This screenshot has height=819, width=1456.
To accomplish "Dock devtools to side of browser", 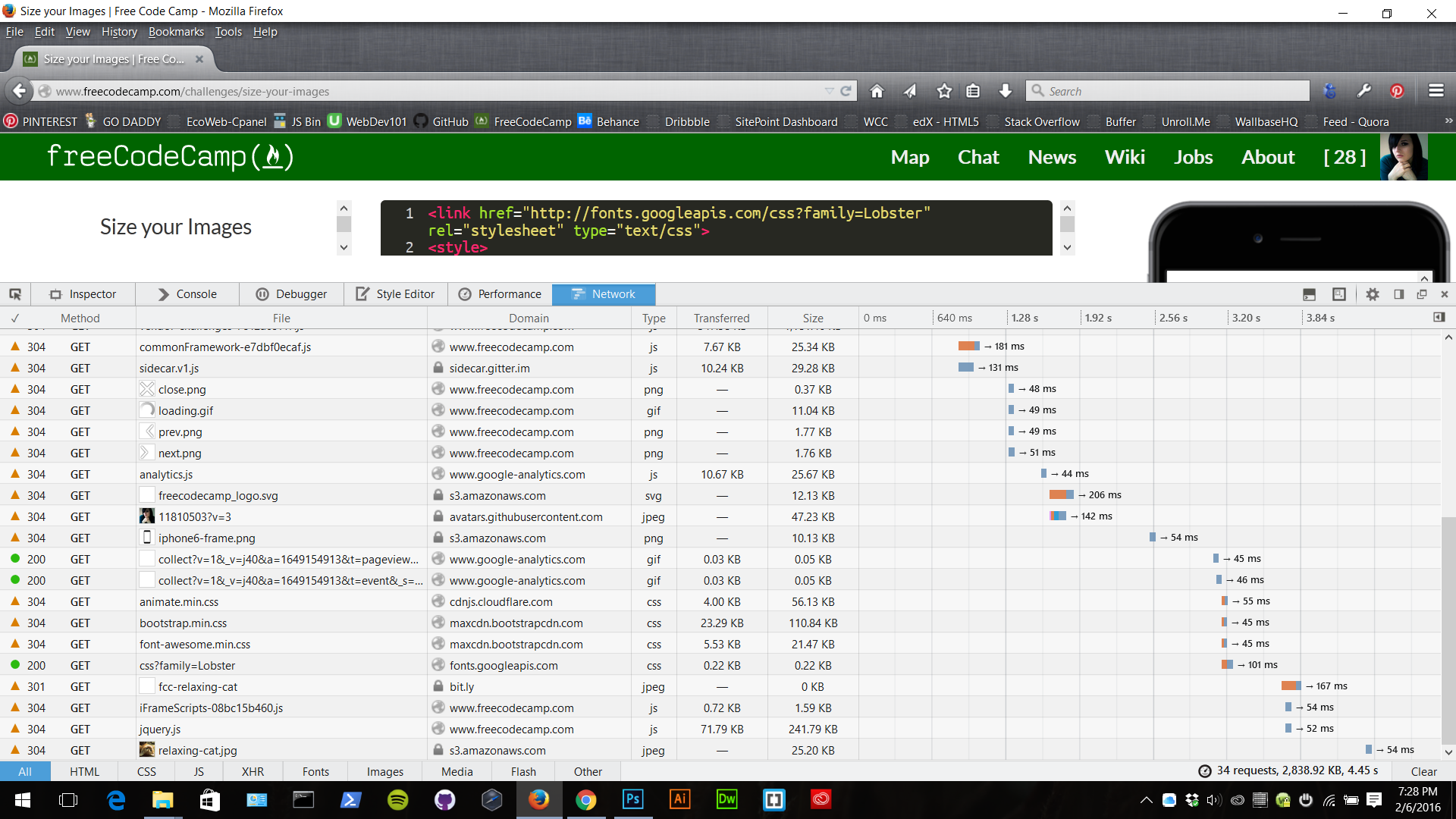I will [1398, 294].
